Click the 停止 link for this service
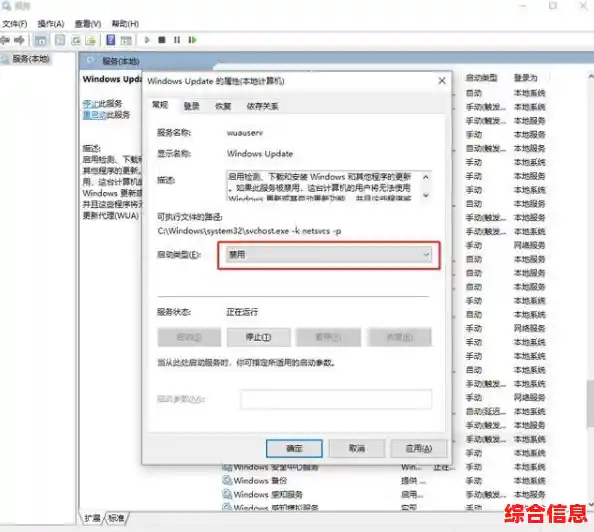Image resolution: width=594 pixels, height=532 pixels. (91, 103)
